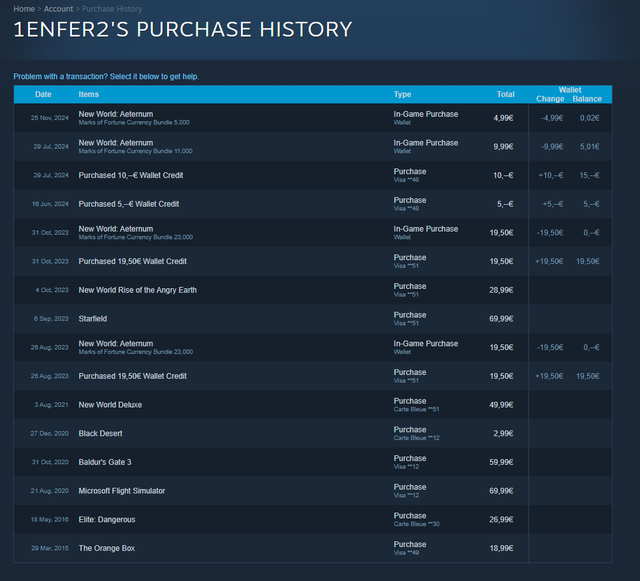Click the +10,--€ wallet change
640x581 pixels.
coord(551,175)
